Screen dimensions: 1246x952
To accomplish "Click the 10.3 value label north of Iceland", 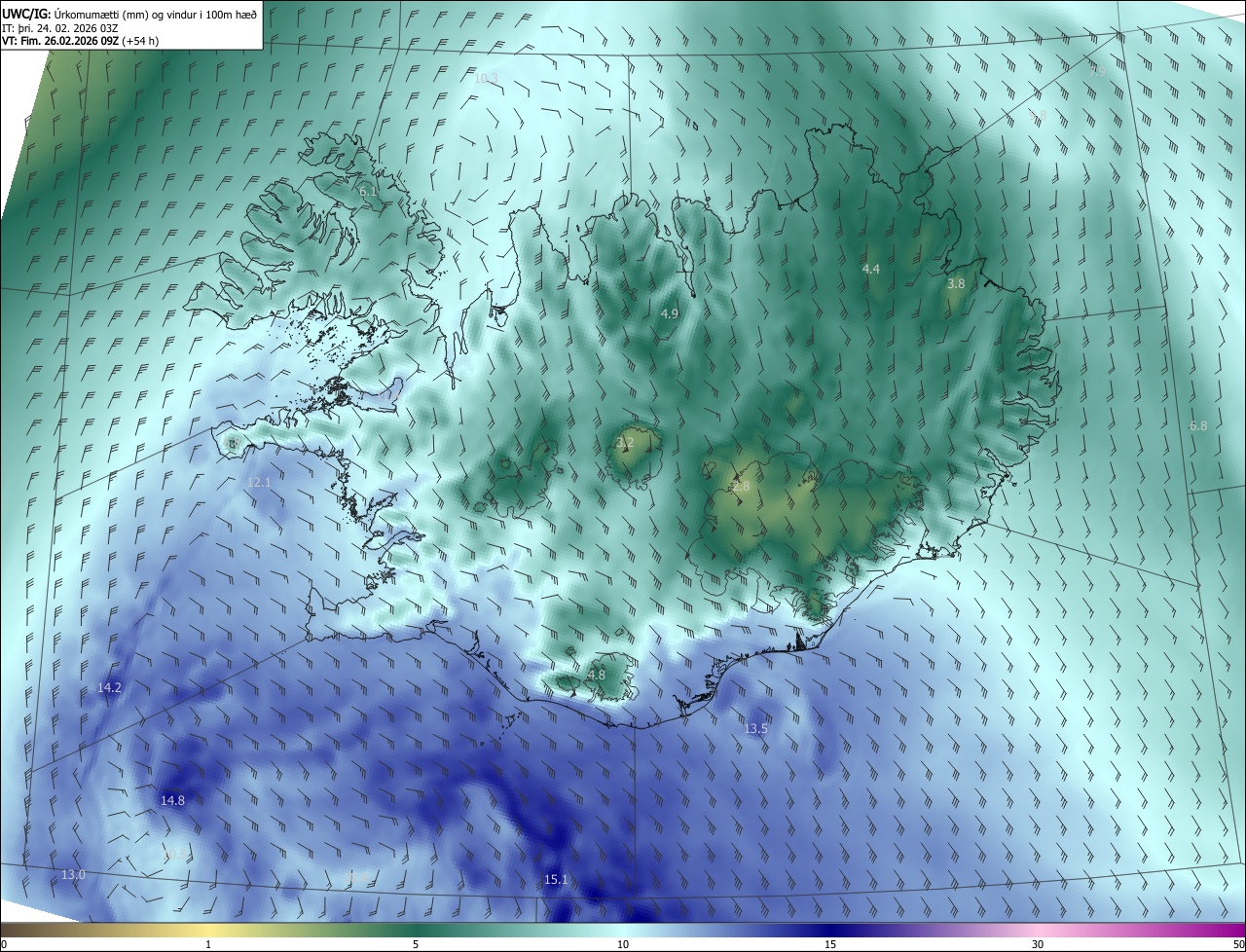I will (x=486, y=78).
